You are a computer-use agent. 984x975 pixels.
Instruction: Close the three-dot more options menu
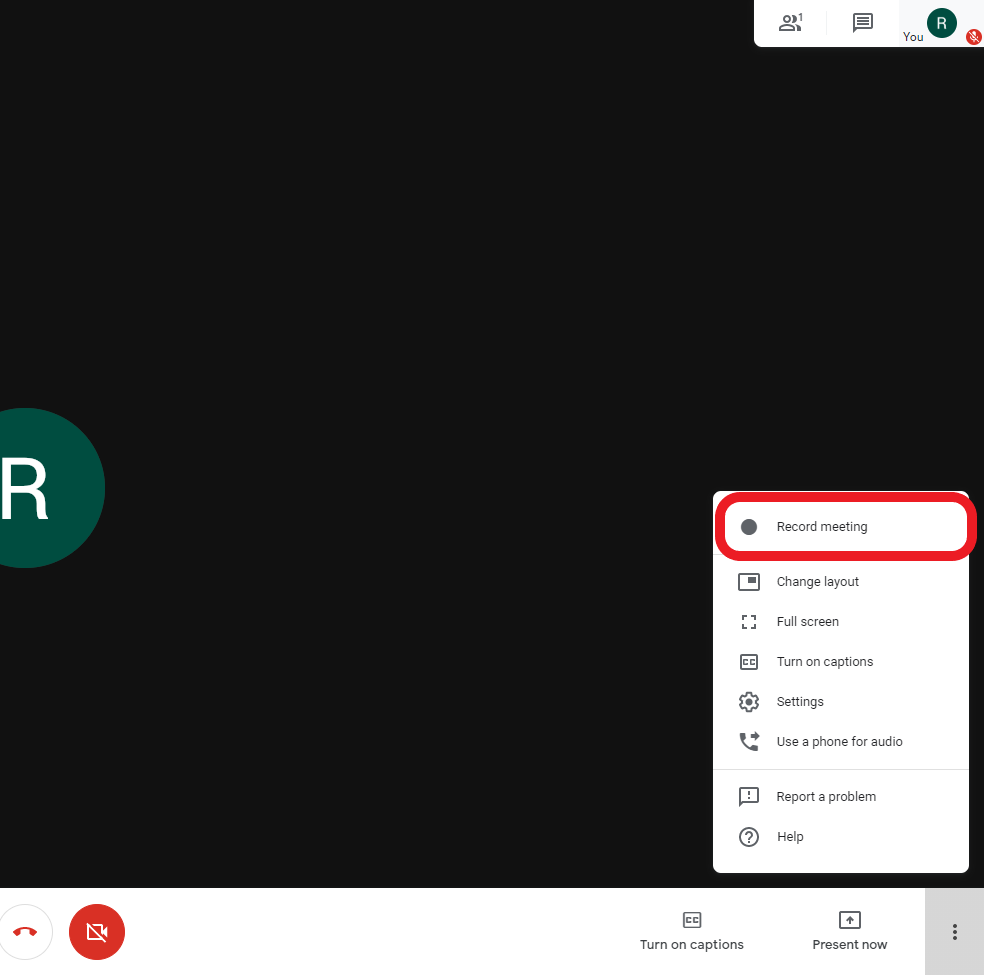(954, 932)
